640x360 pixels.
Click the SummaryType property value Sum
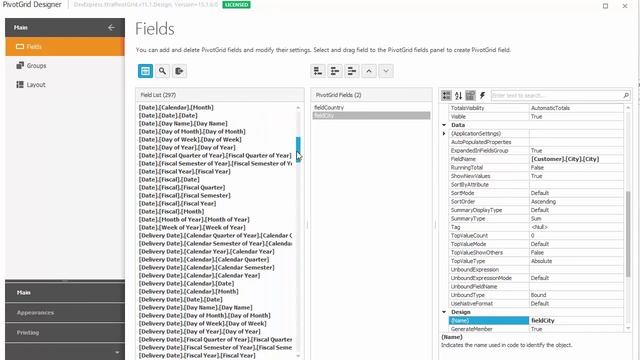click(x=536, y=219)
